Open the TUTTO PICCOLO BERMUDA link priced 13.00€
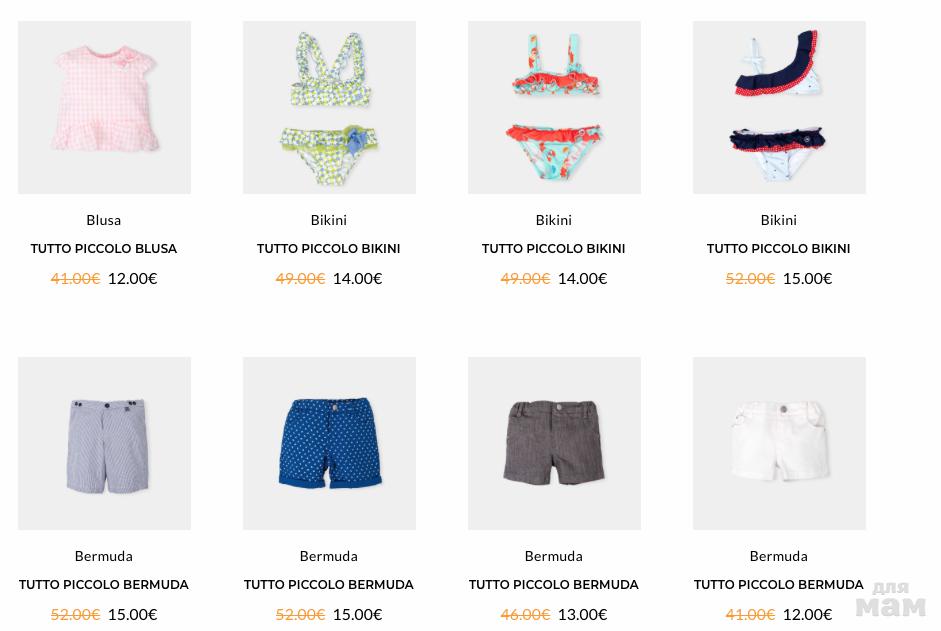Screen dimensions: 941x631 coord(553,585)
